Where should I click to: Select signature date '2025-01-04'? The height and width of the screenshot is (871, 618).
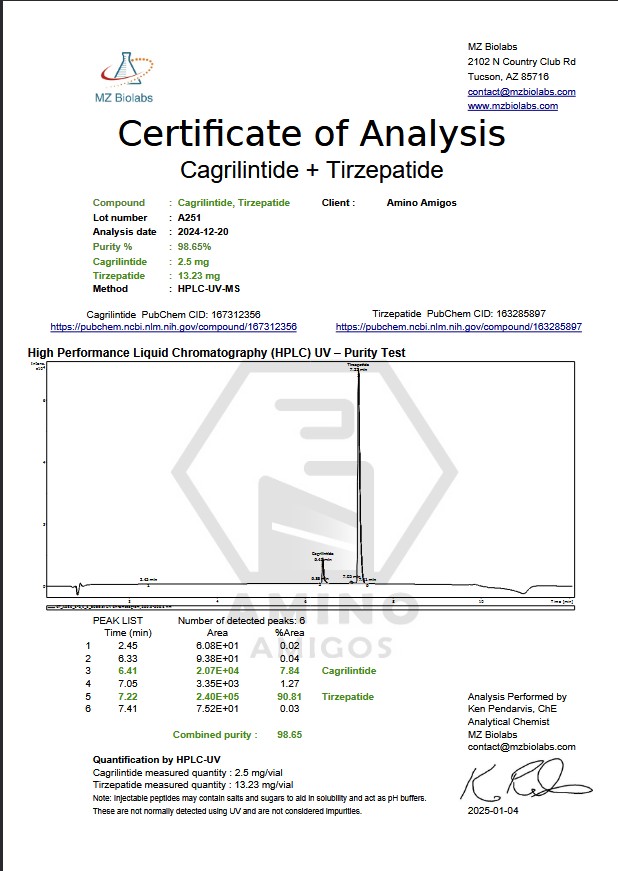[493, 810]
